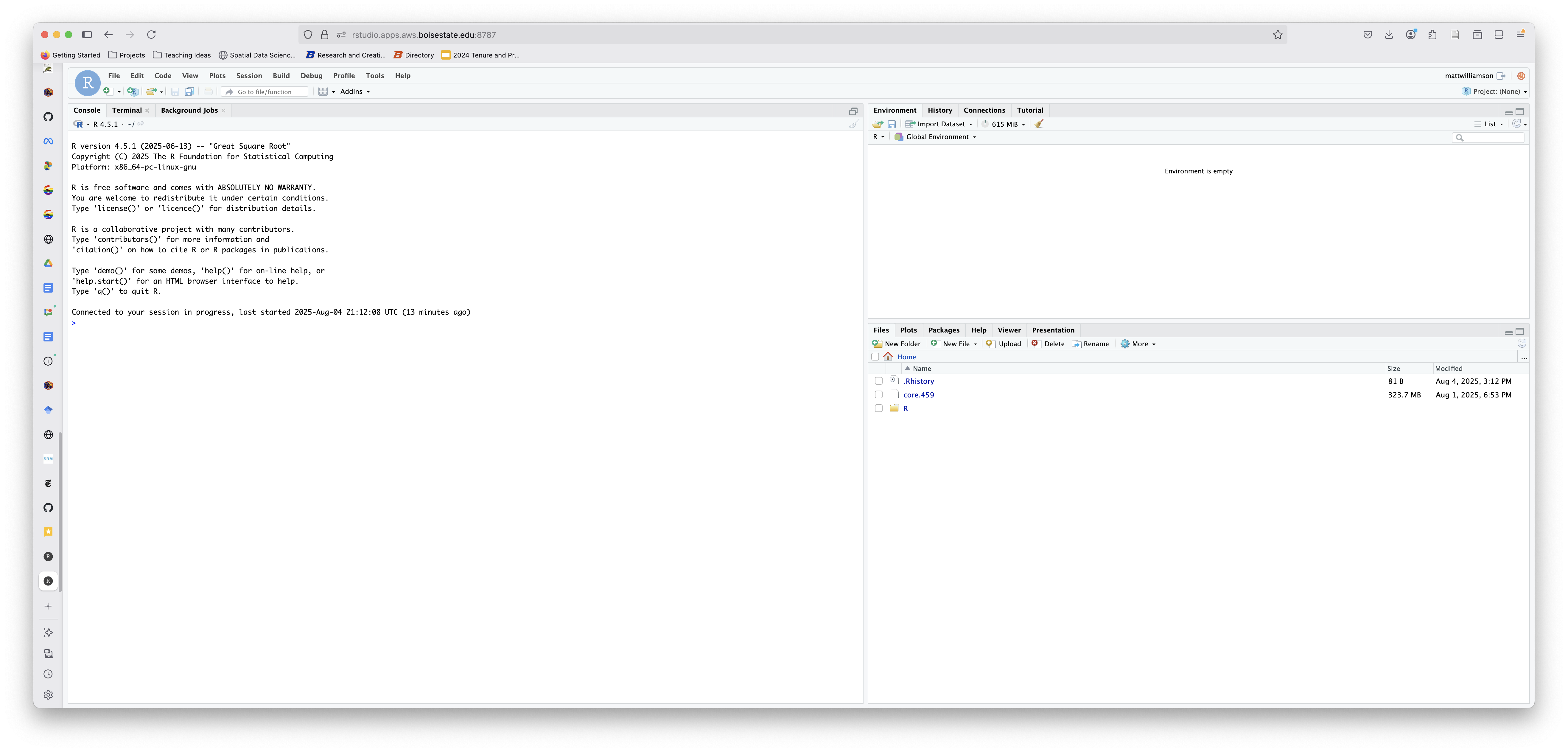This screenshot has width=1568, height=752.
Task: Open the Tools menu
Action: point(375,75)
